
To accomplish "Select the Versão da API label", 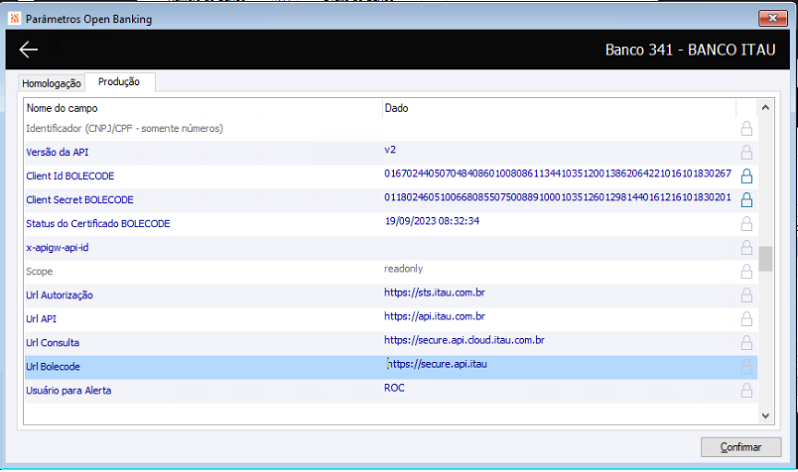I will 57,152.
